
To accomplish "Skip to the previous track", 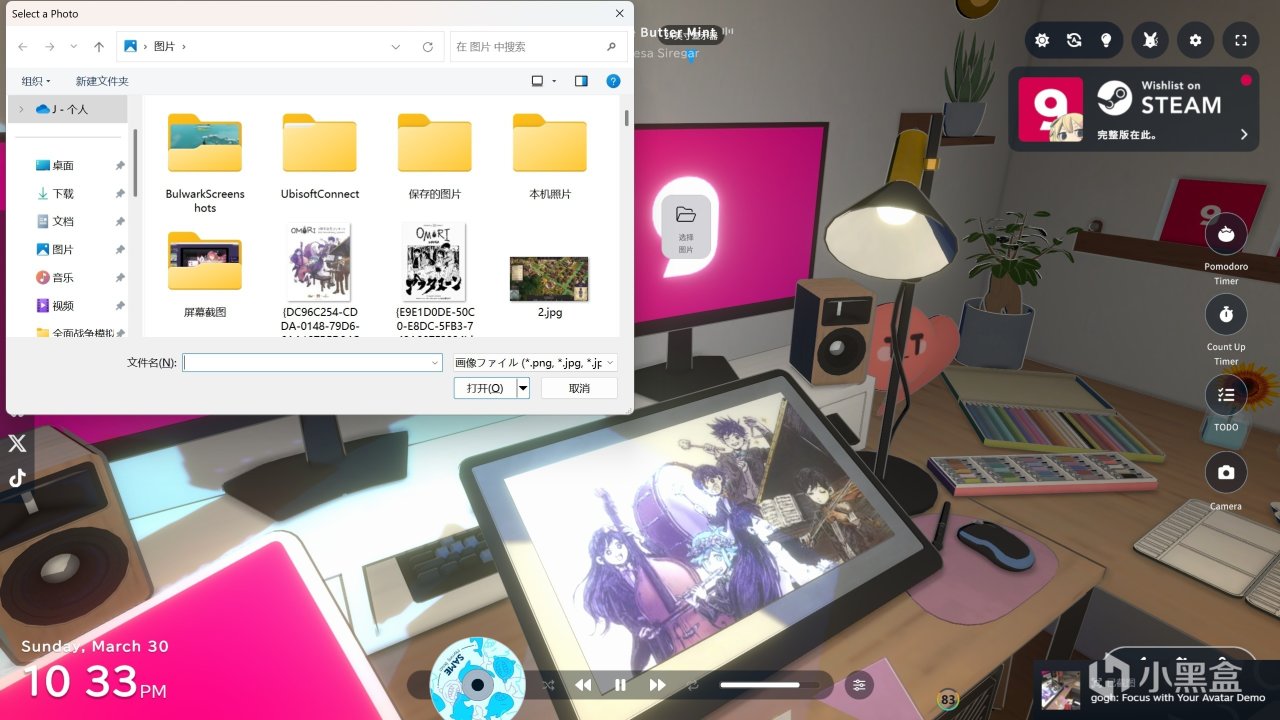I will pos(583,685).
